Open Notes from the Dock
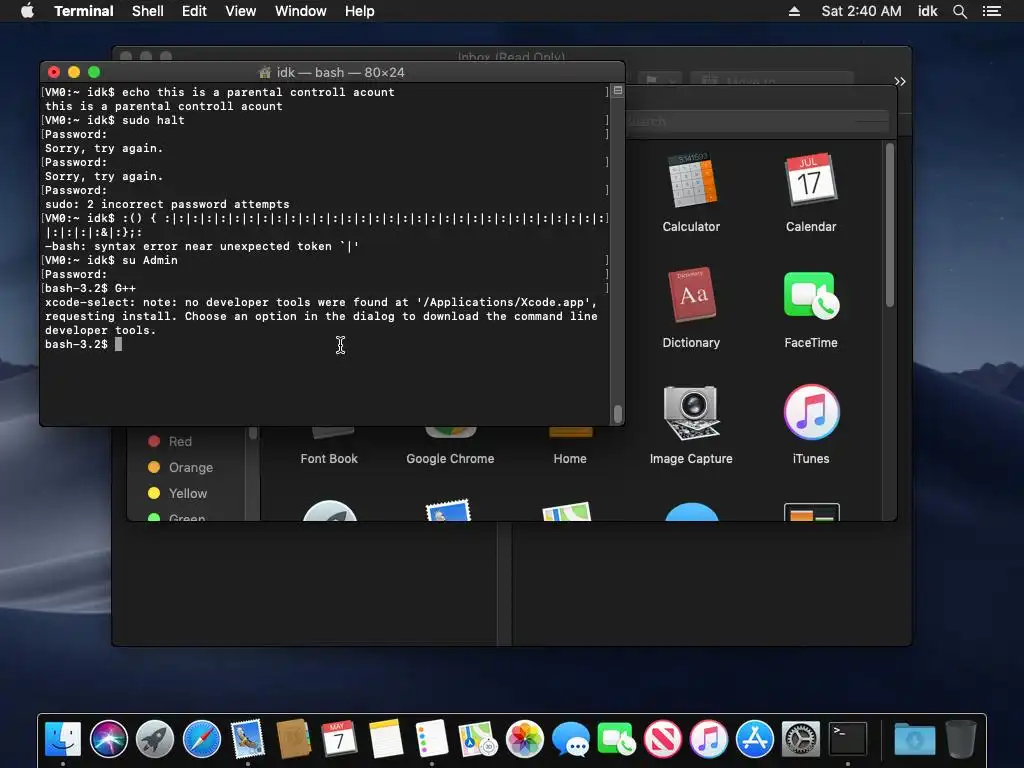 385,739
